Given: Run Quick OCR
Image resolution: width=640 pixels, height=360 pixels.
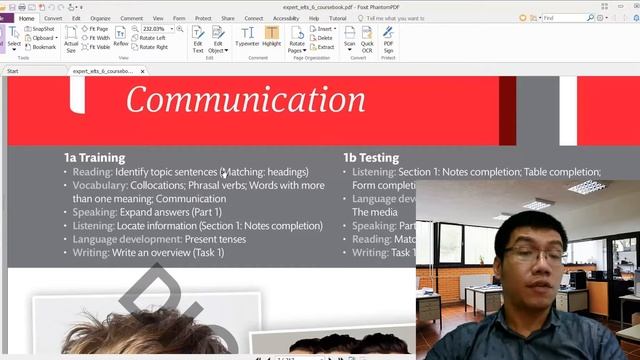Looking at the screenshot, I should click(367, 39).
